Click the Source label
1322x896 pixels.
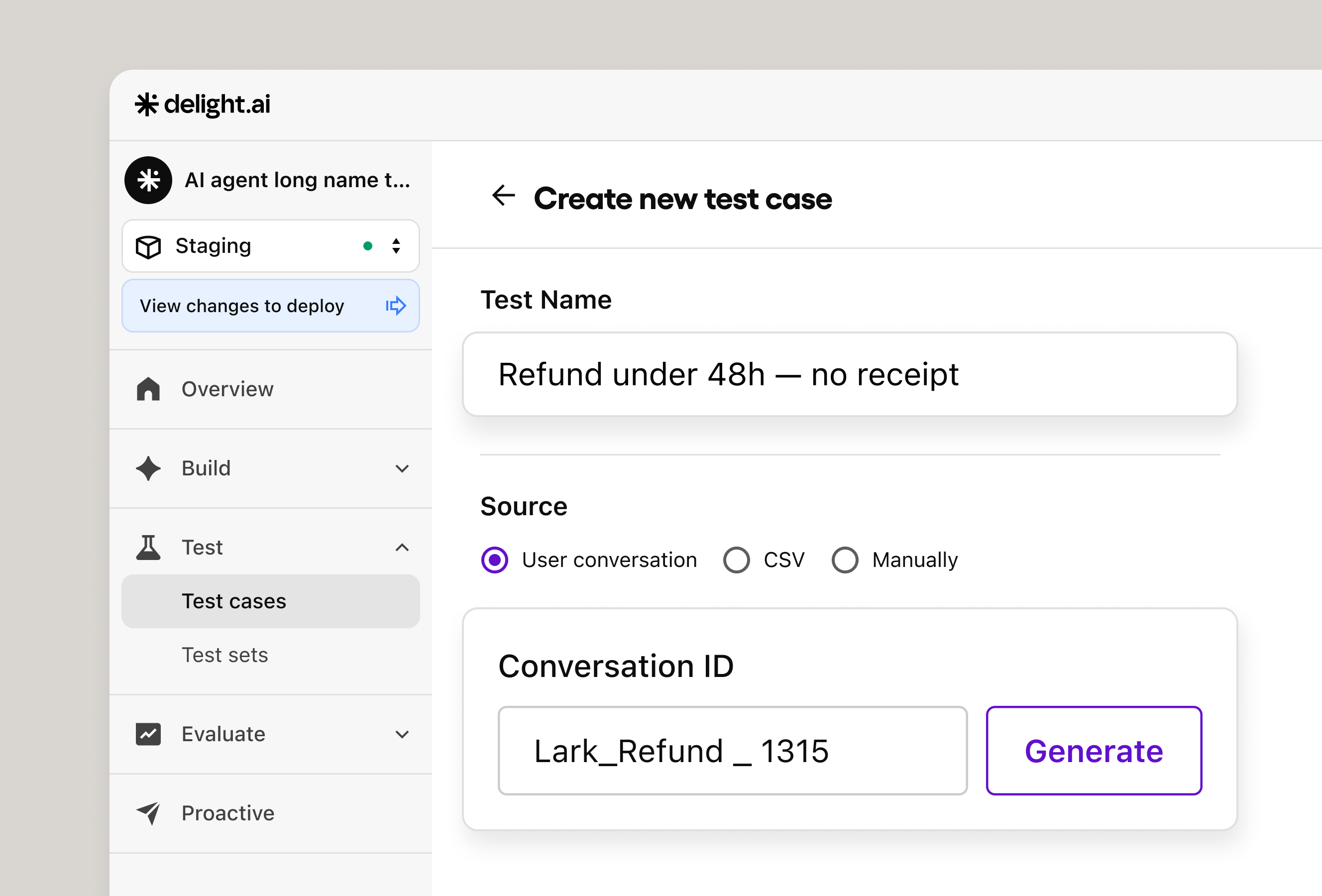coord(524,506)
